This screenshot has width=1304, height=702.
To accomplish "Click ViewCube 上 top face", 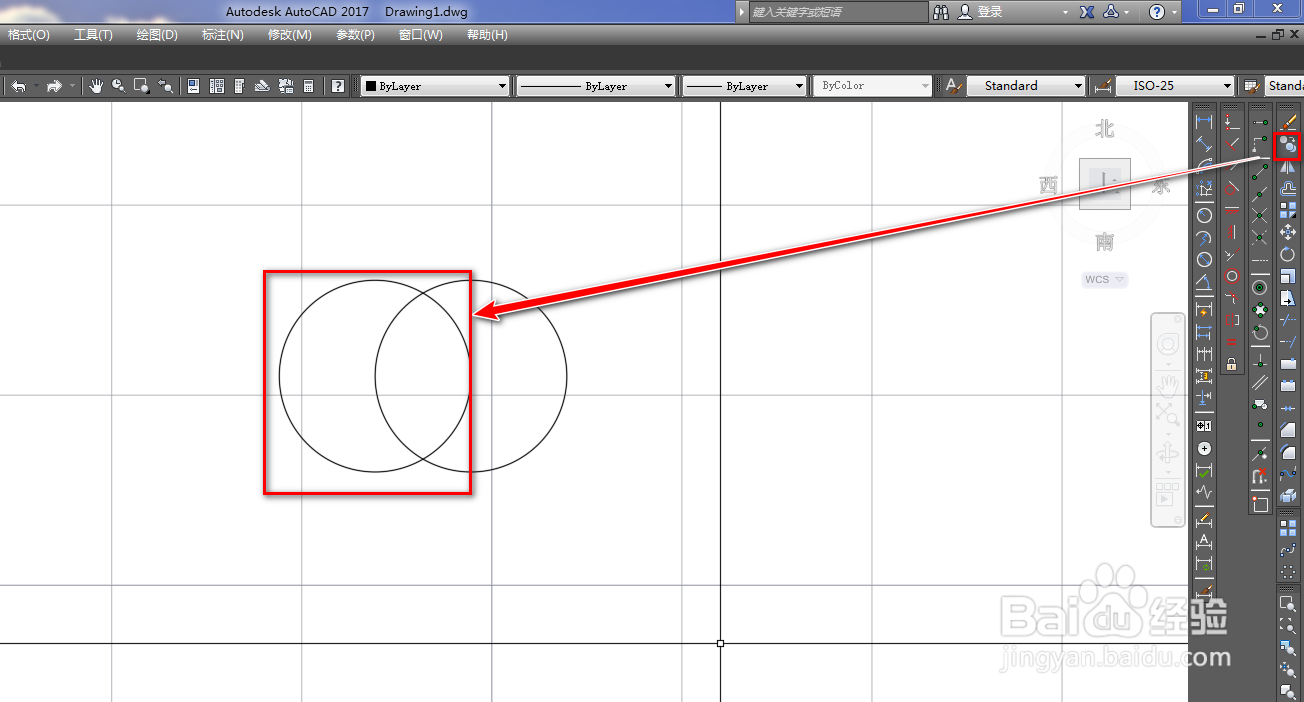I will (x=1105, y=183).
